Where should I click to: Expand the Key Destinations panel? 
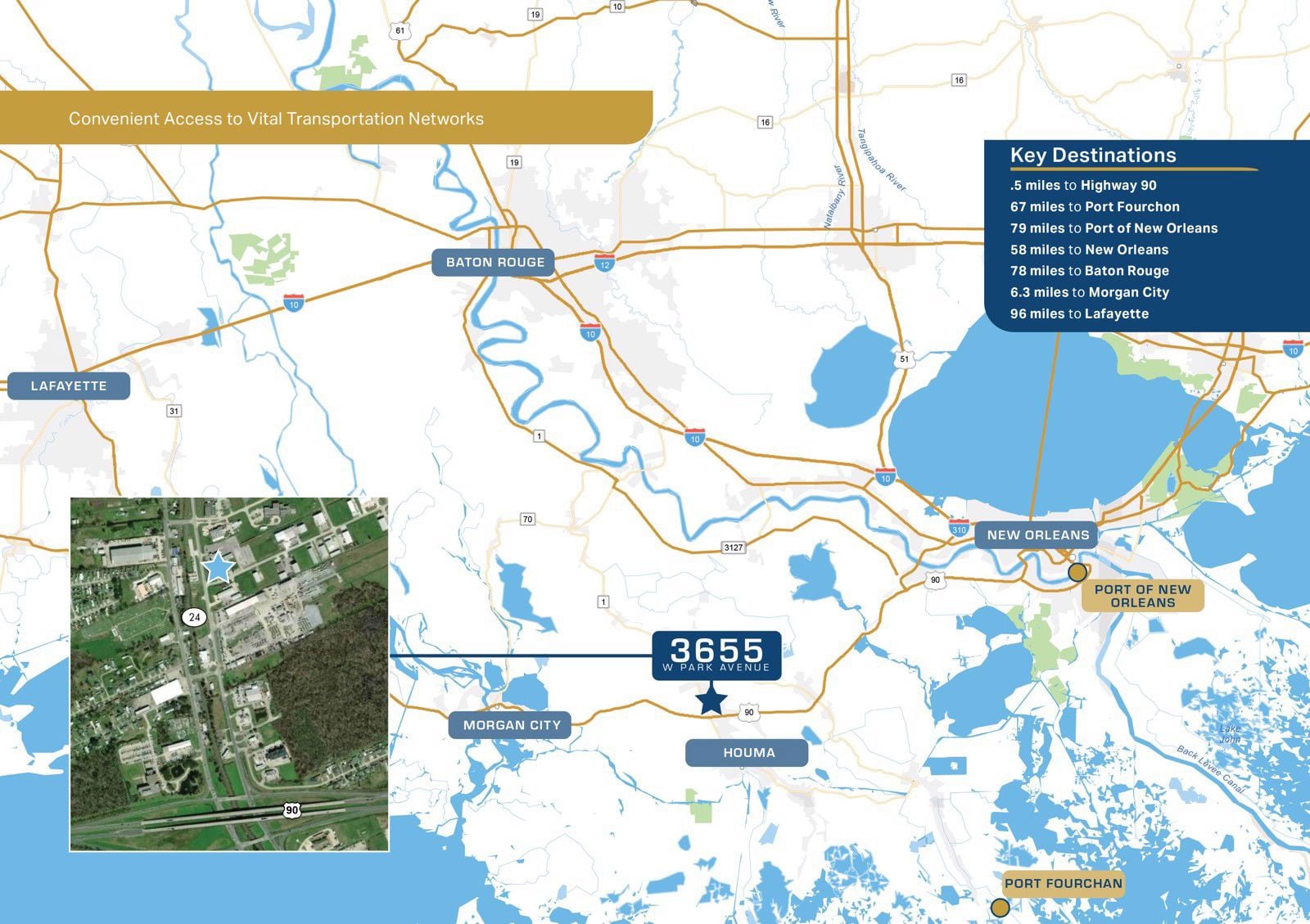tap(1094, 156)
